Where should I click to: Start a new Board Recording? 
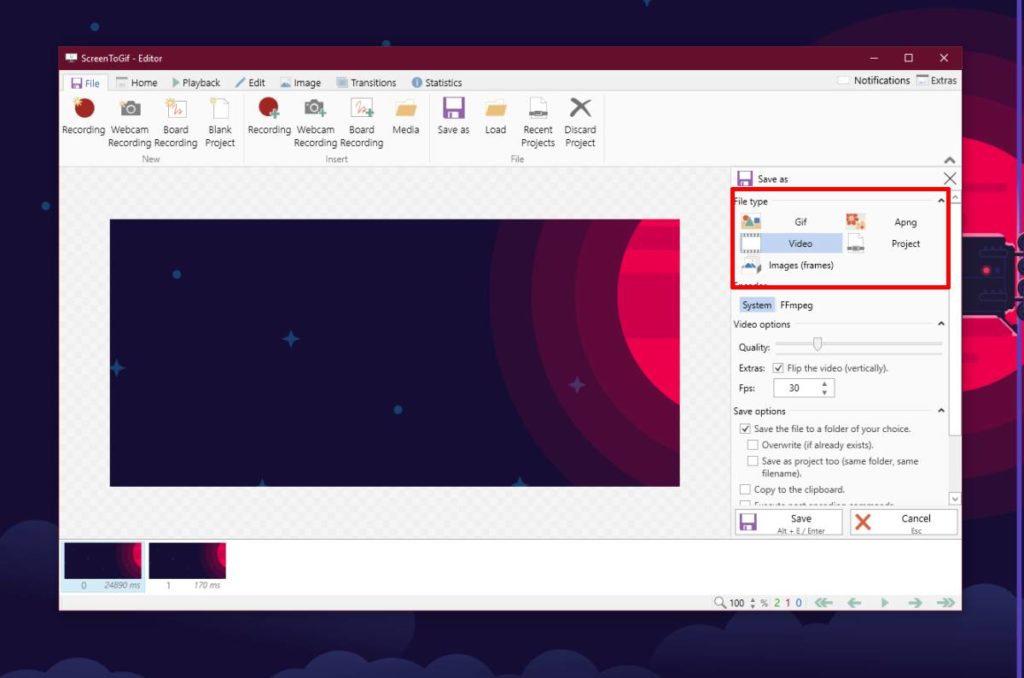point(176,120)
